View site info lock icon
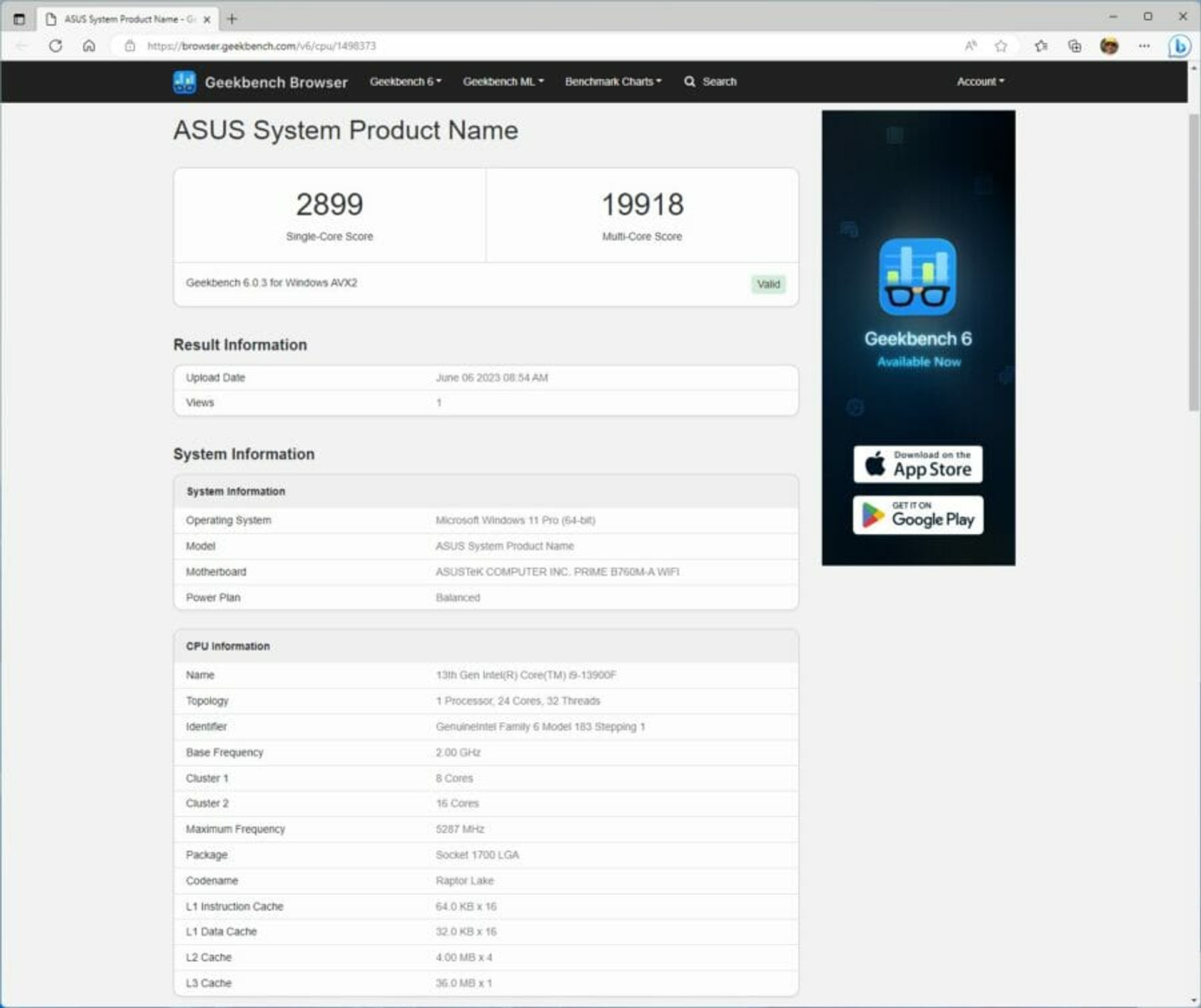Viewport: 1201px width, 1008px height. tap(129, 46)
